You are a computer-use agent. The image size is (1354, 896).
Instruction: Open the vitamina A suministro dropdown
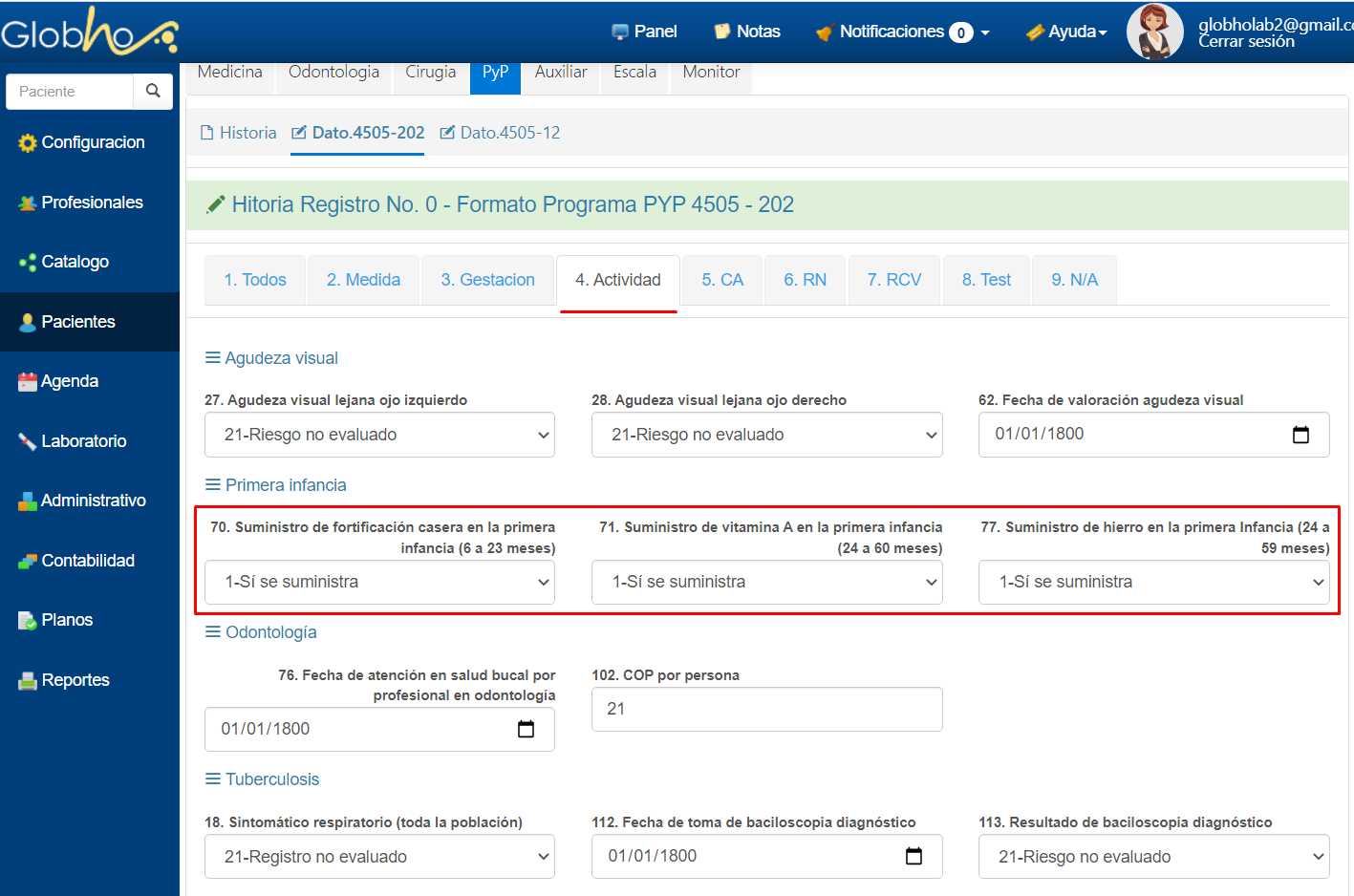pos(766,582)
